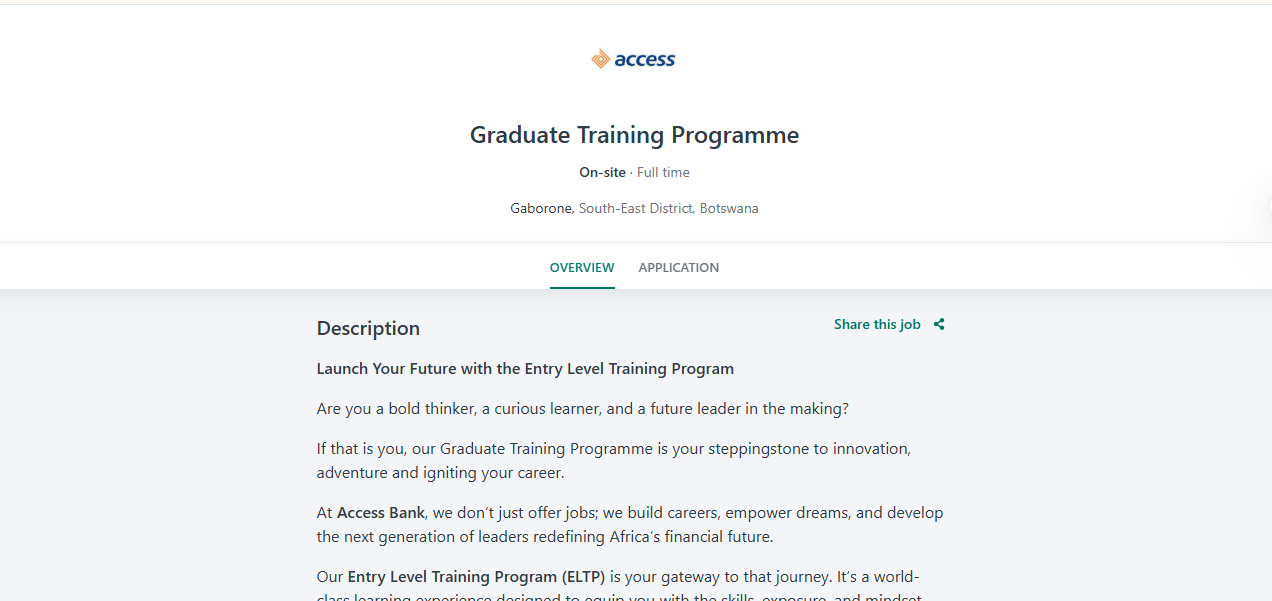1272x601 pixels.
Task: Click the "Full time" employment type label
Action: tap(663, 172)
